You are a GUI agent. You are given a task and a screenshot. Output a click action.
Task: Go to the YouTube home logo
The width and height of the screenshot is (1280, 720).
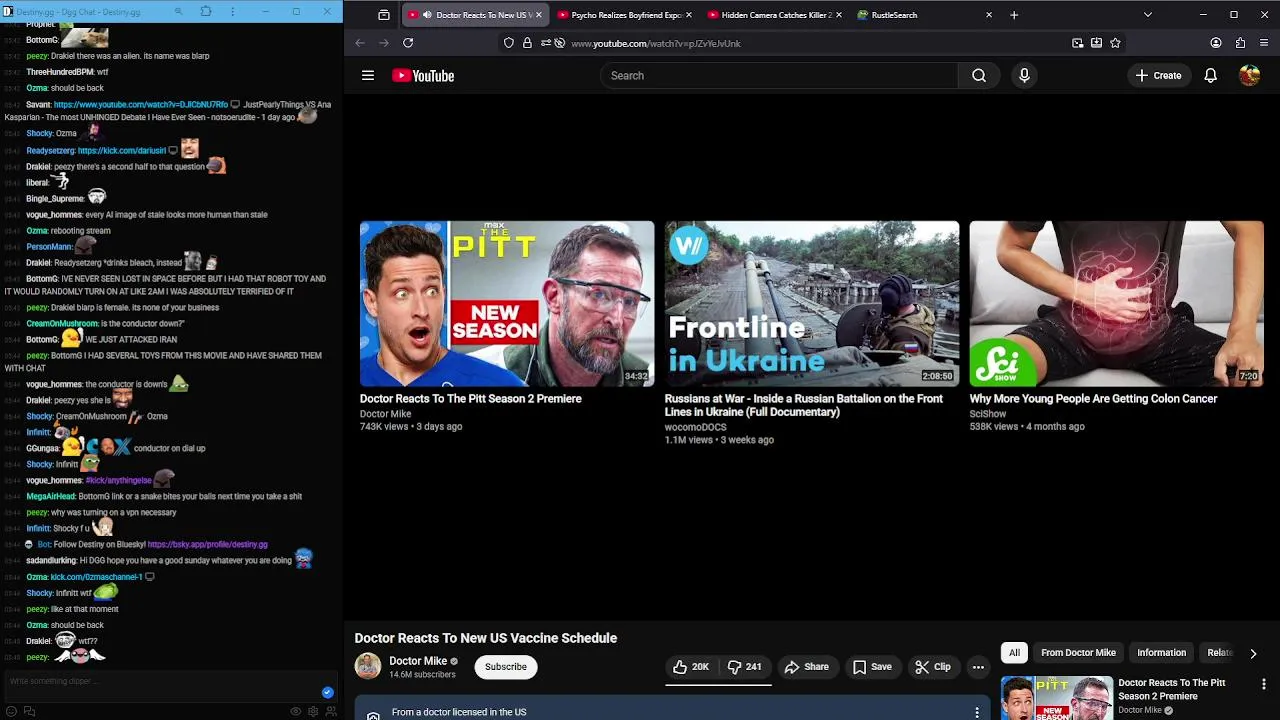(x=423, y=76)
